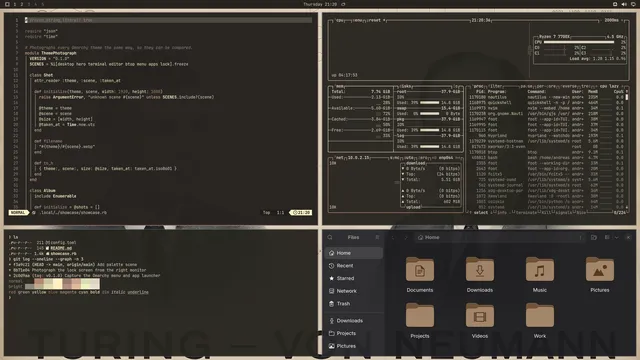Select the Pictures folder icon in grid
This screenshot has height=360, width=640.
pos(600,269)
